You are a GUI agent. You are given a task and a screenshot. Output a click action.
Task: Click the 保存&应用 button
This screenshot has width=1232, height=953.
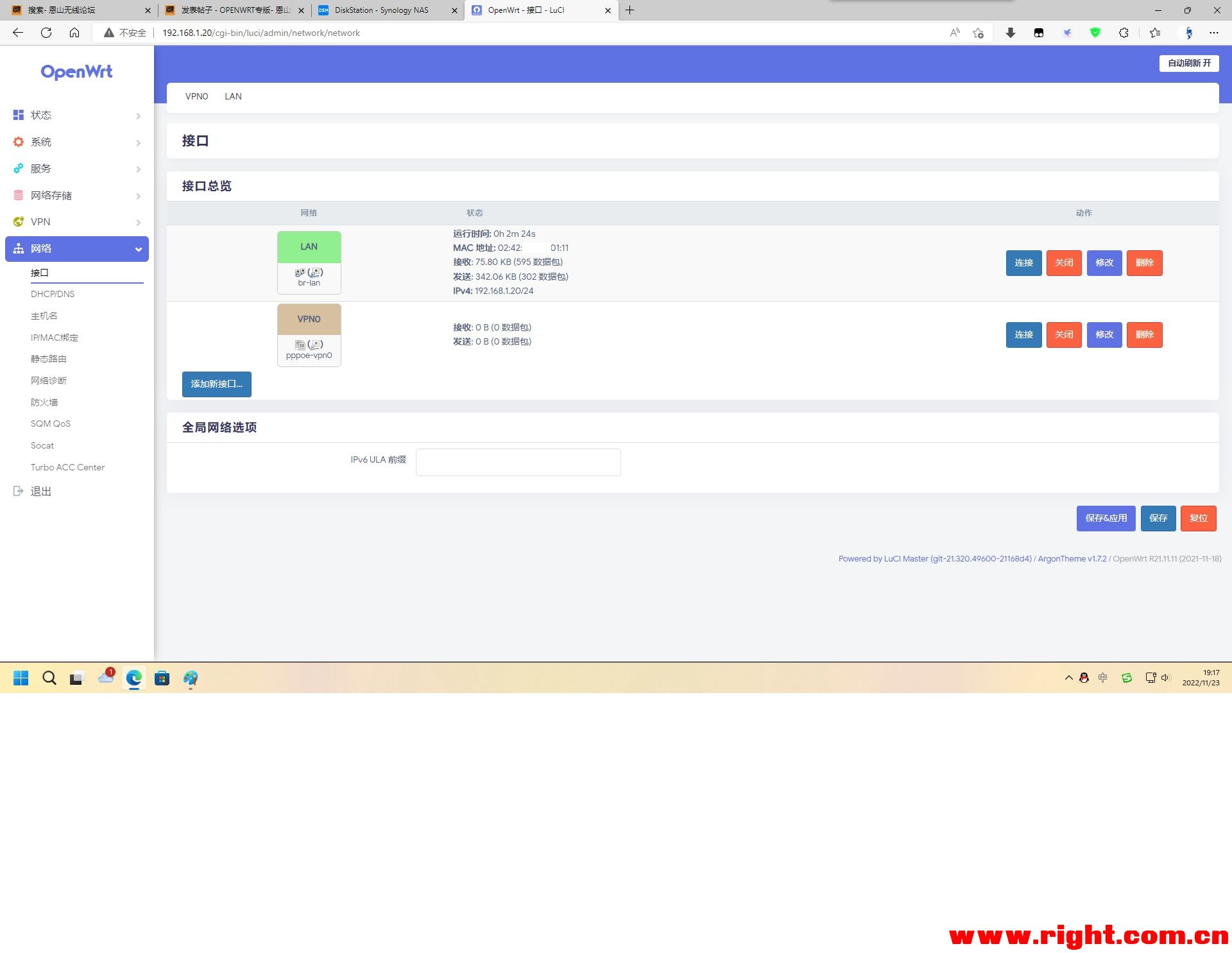(1106, 519)
